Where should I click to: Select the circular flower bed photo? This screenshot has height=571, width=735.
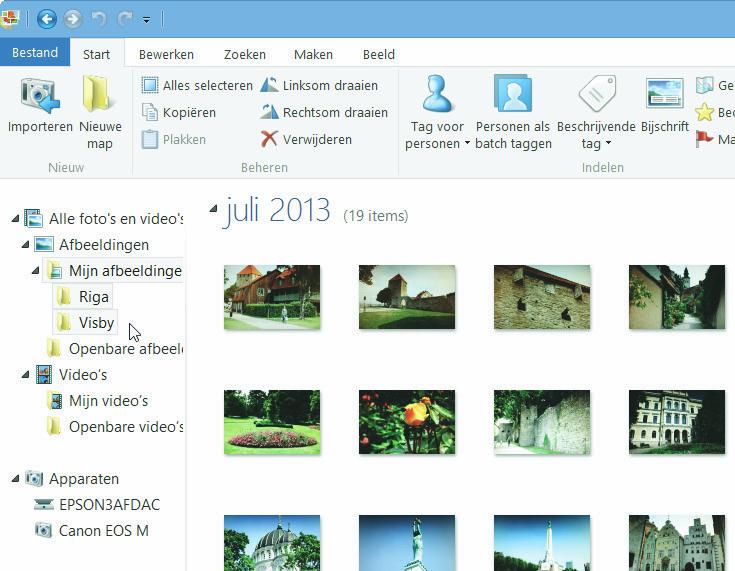(272, 421)
